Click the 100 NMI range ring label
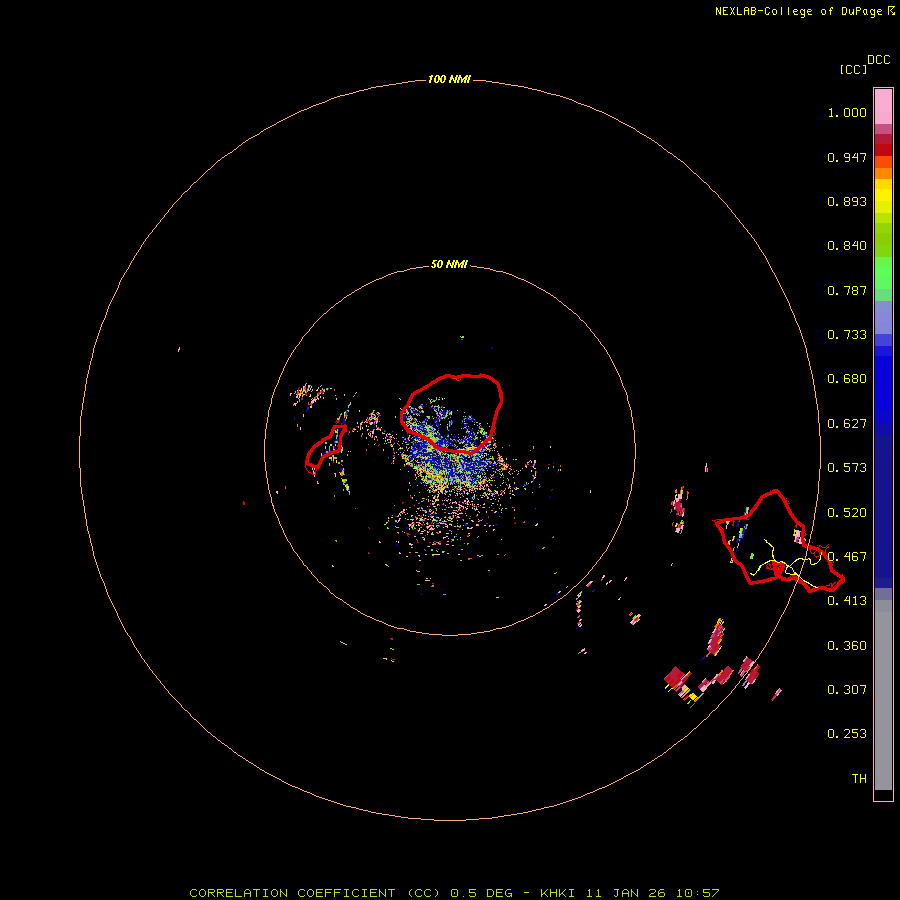 pos(449,79)
